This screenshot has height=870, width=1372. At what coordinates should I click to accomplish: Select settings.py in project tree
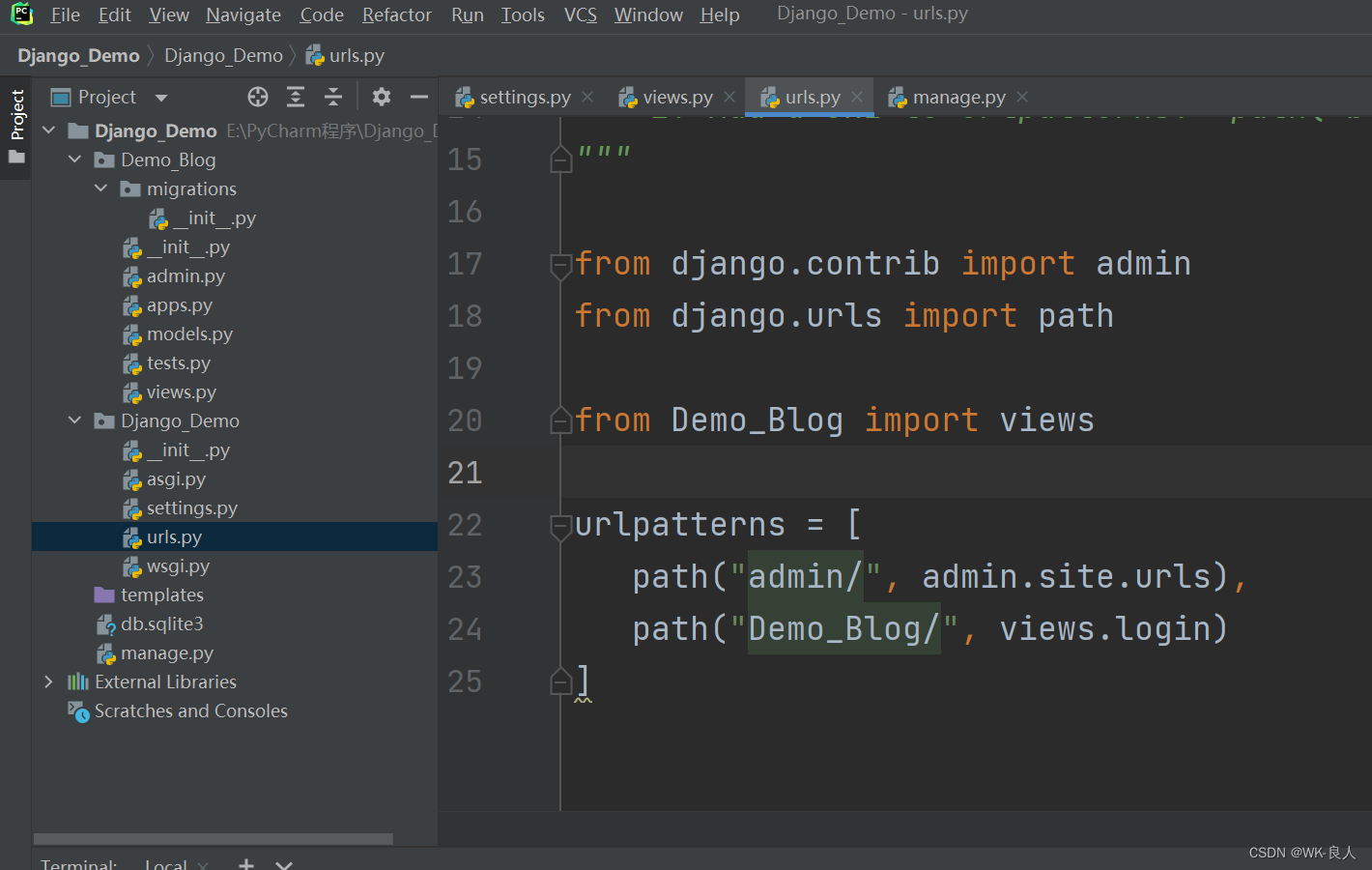pyautogui.click(x=180, y=508)
